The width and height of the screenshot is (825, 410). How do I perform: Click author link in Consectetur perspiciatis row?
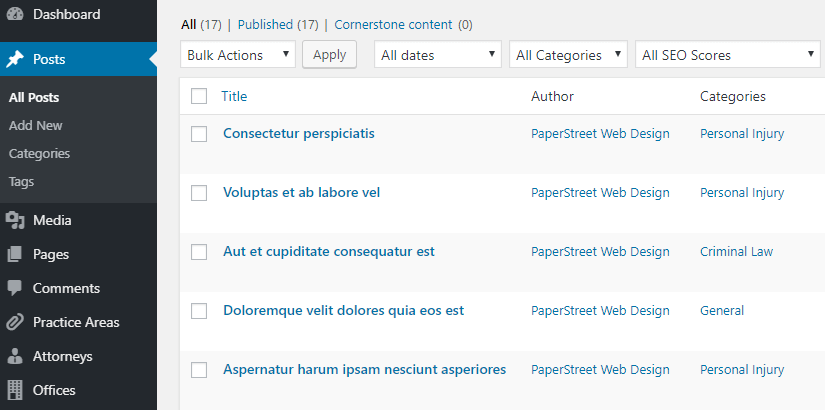(600, 134)
